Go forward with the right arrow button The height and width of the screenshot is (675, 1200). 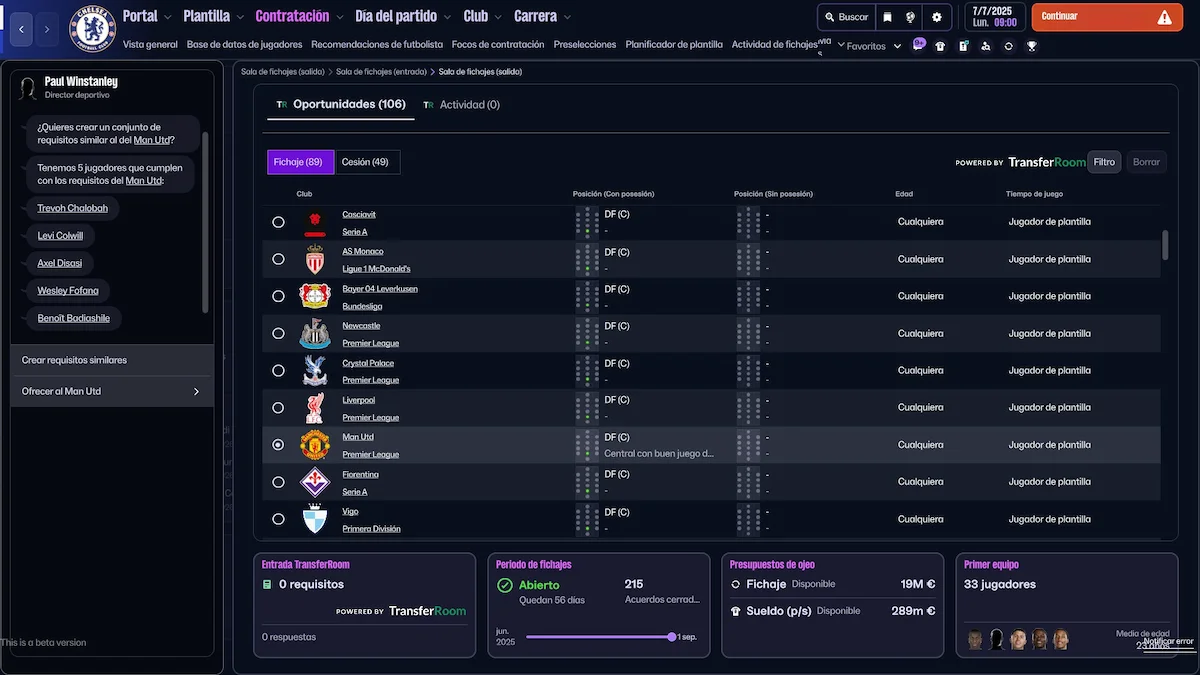click(x=47, y=29)
